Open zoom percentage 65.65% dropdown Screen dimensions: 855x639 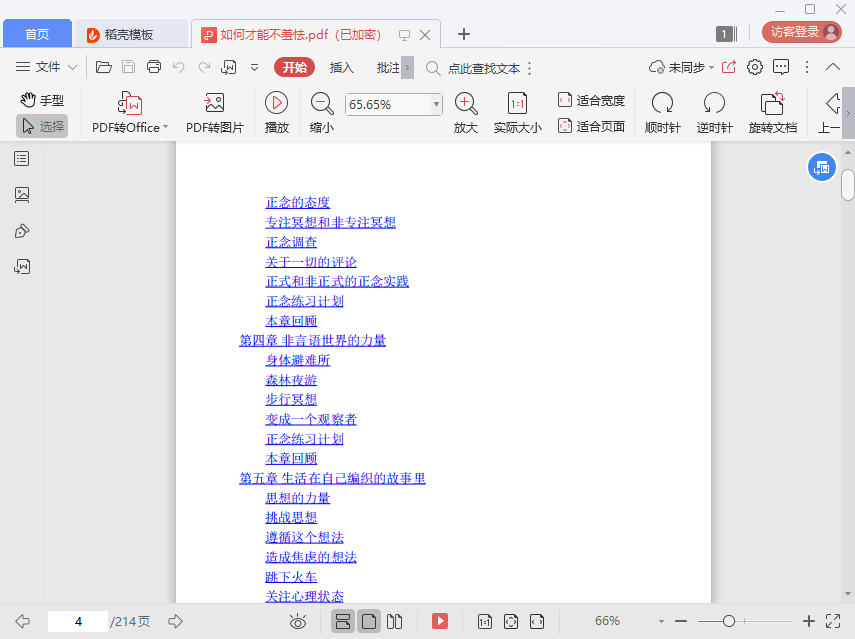click(x=436, y=104)
